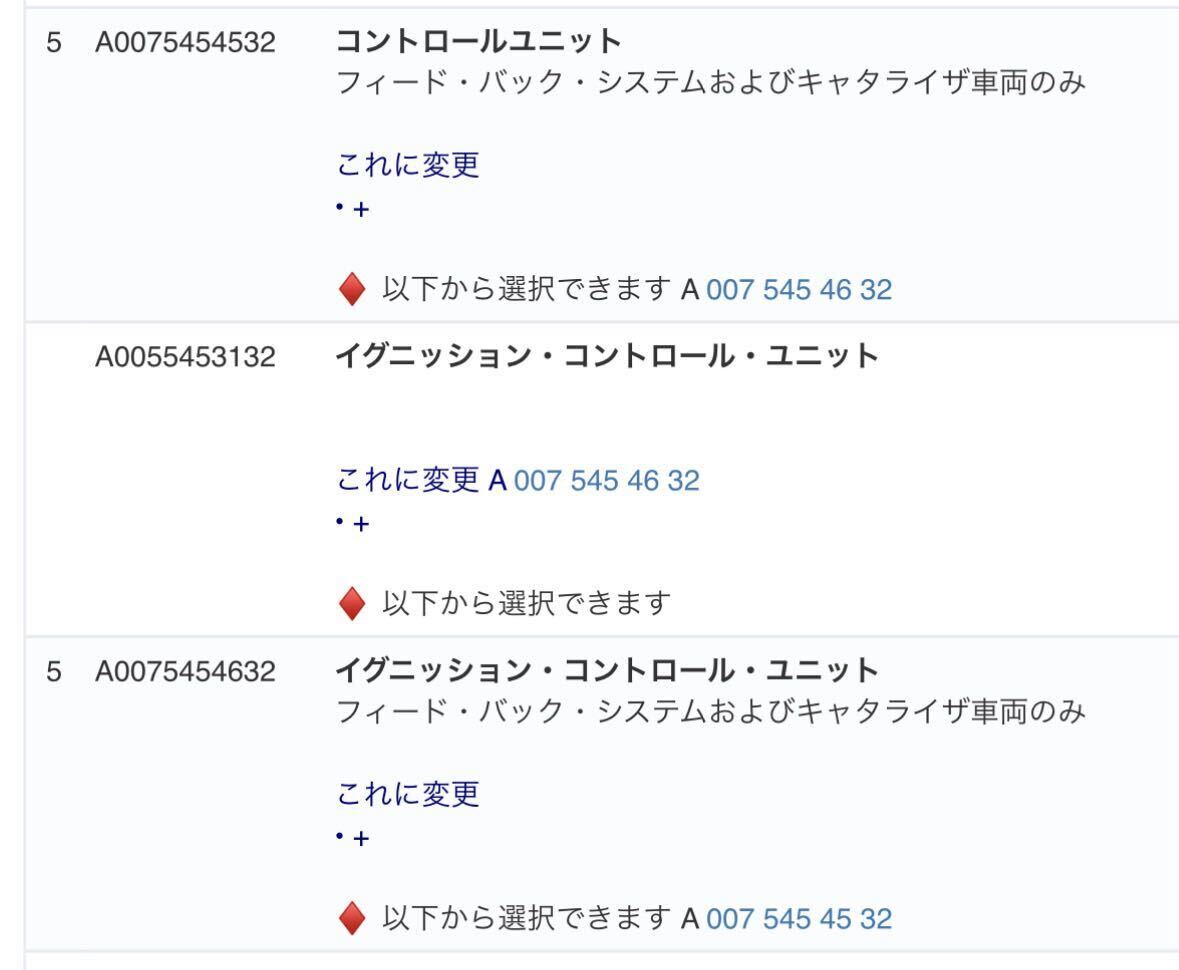Click the イグニッション・コントロール・ユニット title for A0055453132
This screenshot has width=1179, height=970.
coord(607,355)
